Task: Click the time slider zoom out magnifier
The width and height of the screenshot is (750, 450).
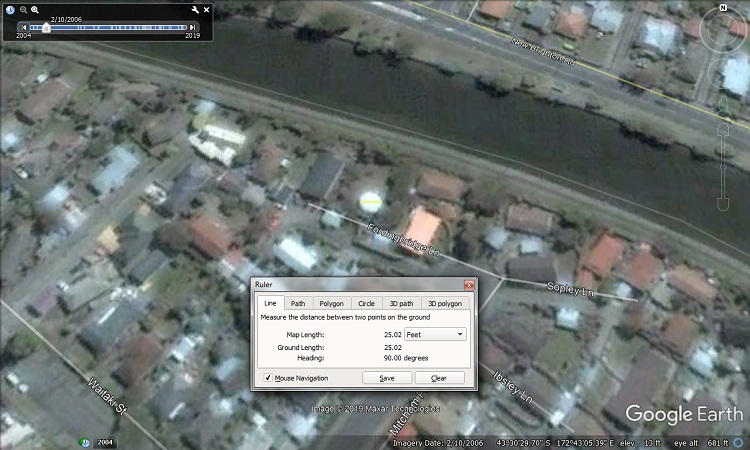Action: click(22, 9)
